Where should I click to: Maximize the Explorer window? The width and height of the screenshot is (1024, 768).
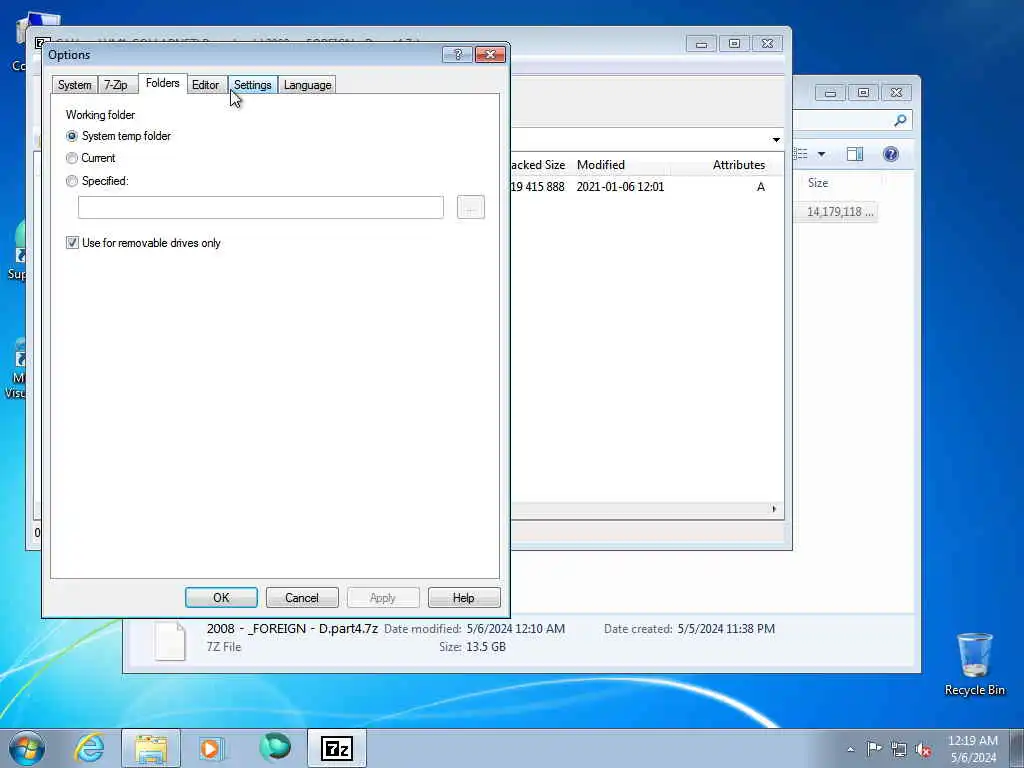(863, 93)
